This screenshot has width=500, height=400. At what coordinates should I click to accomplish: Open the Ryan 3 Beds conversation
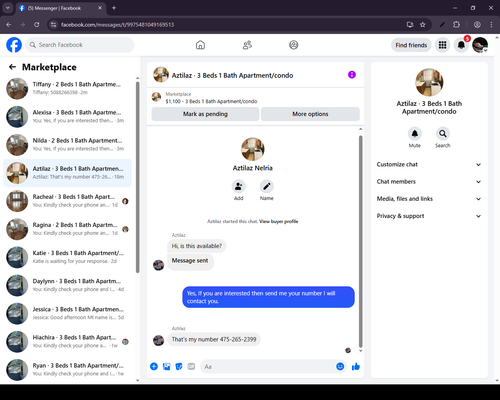(67, 370)
